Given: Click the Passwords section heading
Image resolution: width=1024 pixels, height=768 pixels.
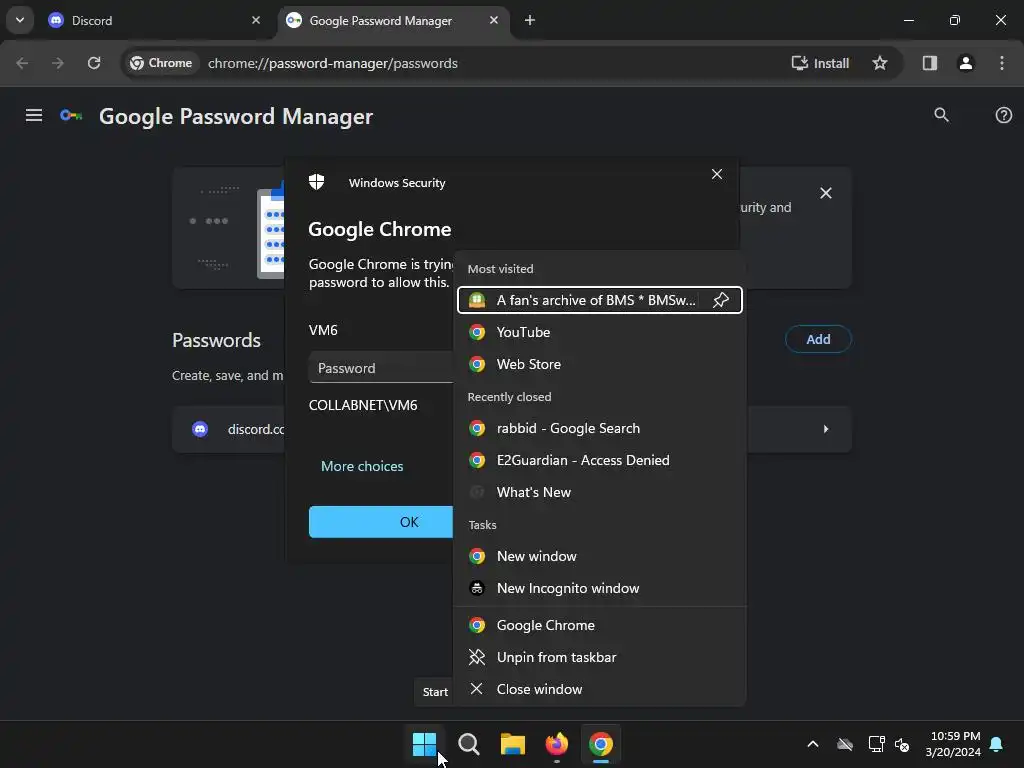Looking at the screenshot, I should 216,340.
